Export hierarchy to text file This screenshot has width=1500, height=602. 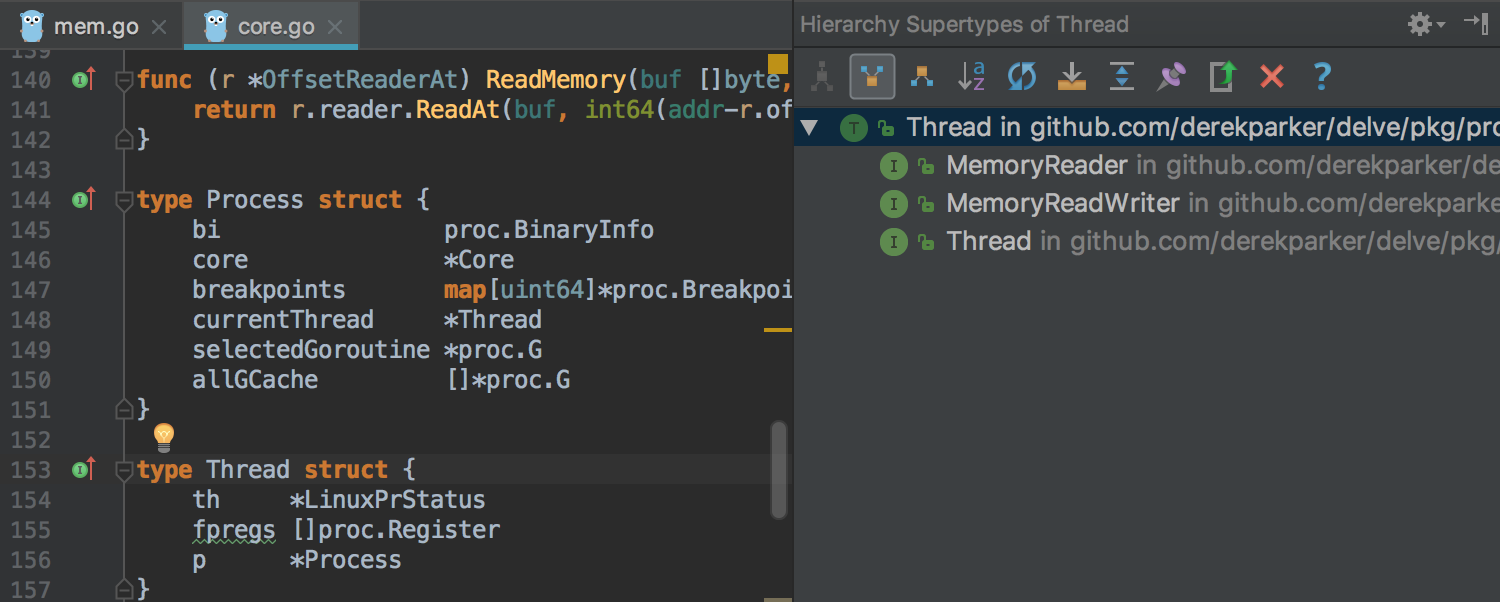(1223, 77)
